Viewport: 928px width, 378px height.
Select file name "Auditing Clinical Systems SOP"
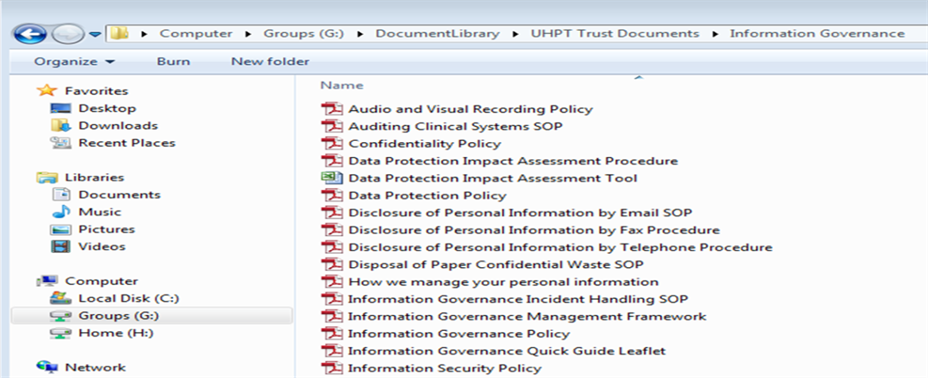click(455, 126)
